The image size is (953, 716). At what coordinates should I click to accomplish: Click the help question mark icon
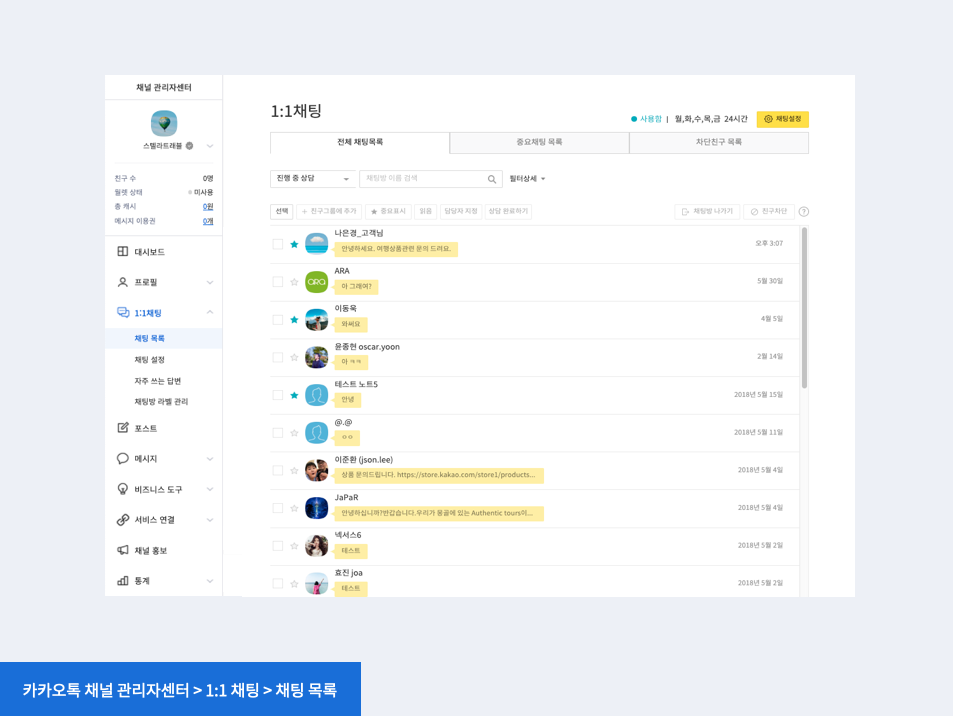tap(803, 212)
